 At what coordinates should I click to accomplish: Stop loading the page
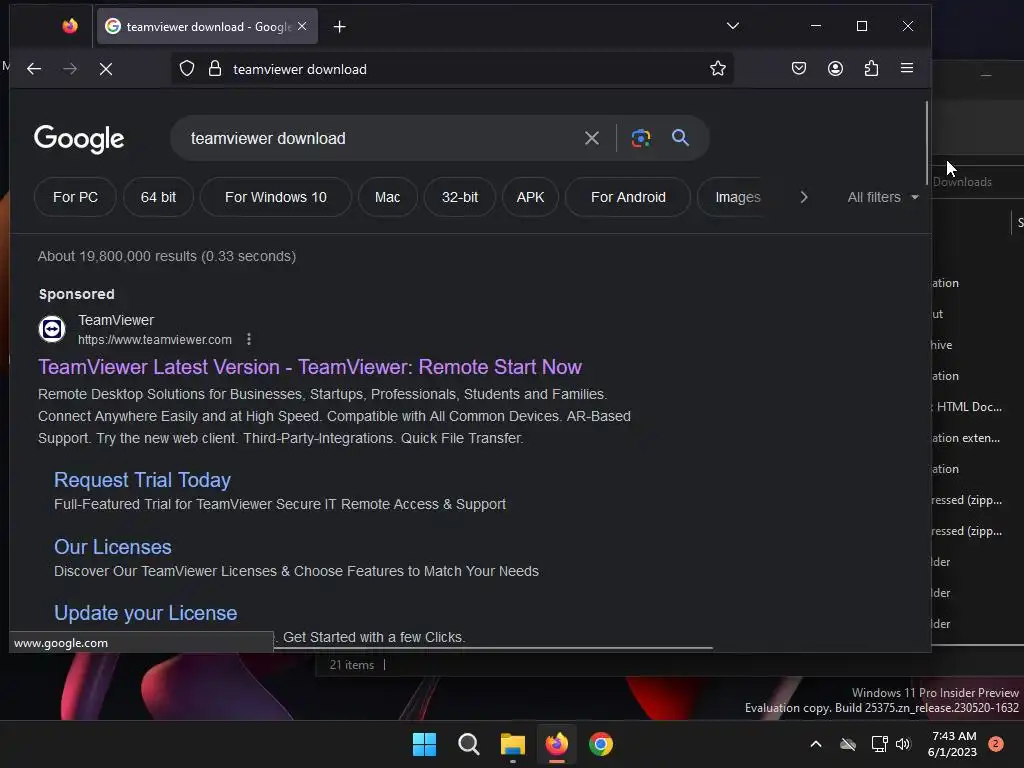[x=106, y=69]
